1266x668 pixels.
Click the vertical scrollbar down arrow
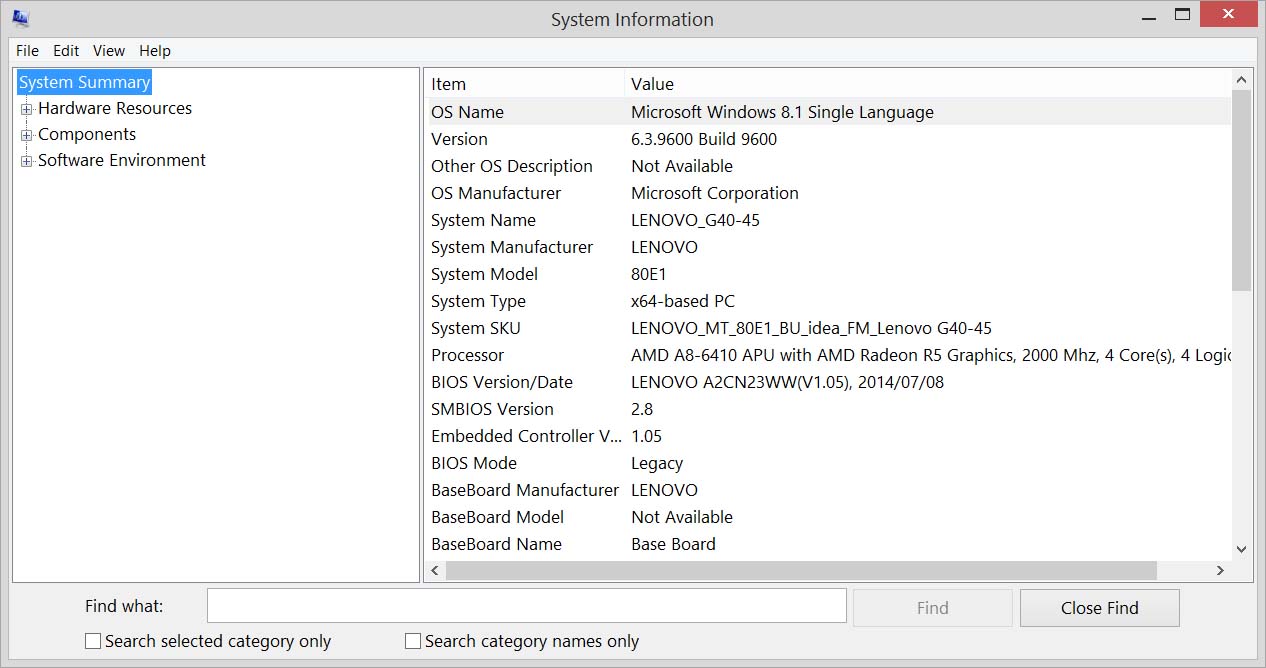click(x=1241, y=549)
